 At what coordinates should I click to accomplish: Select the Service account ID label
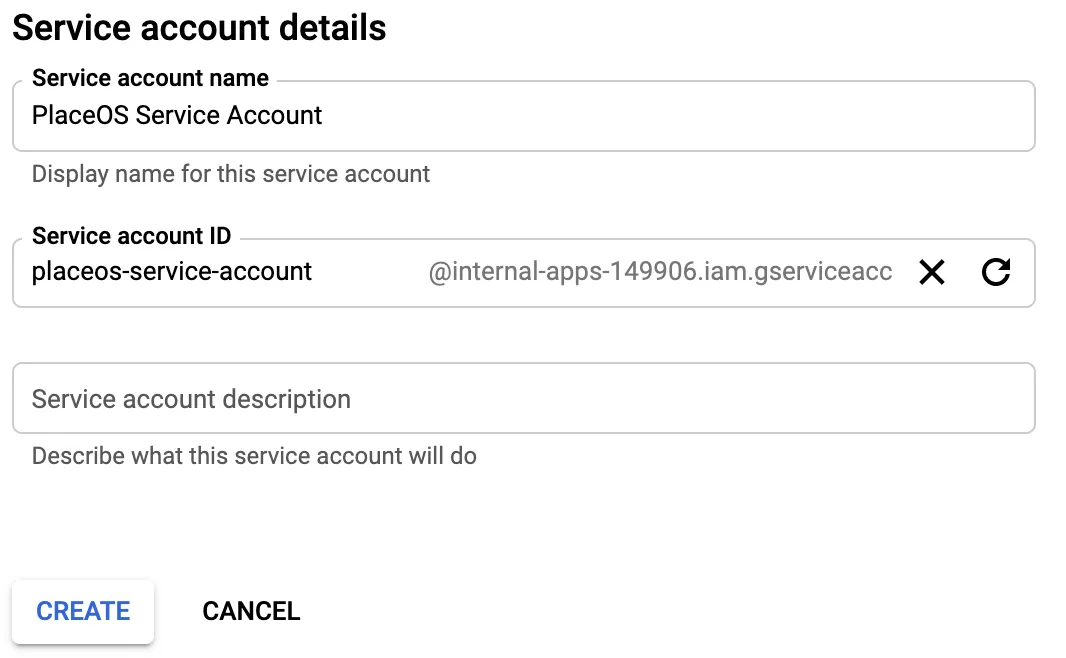(131, 236)
